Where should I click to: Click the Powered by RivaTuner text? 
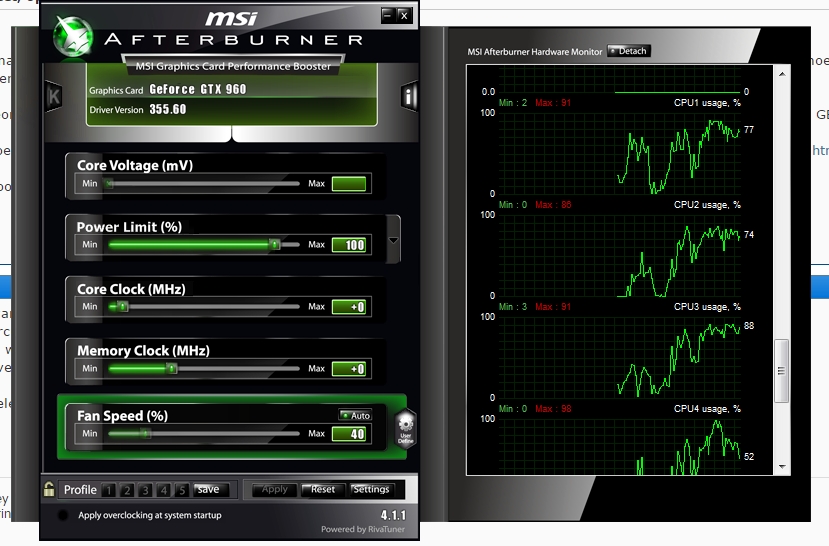point(363,530)
